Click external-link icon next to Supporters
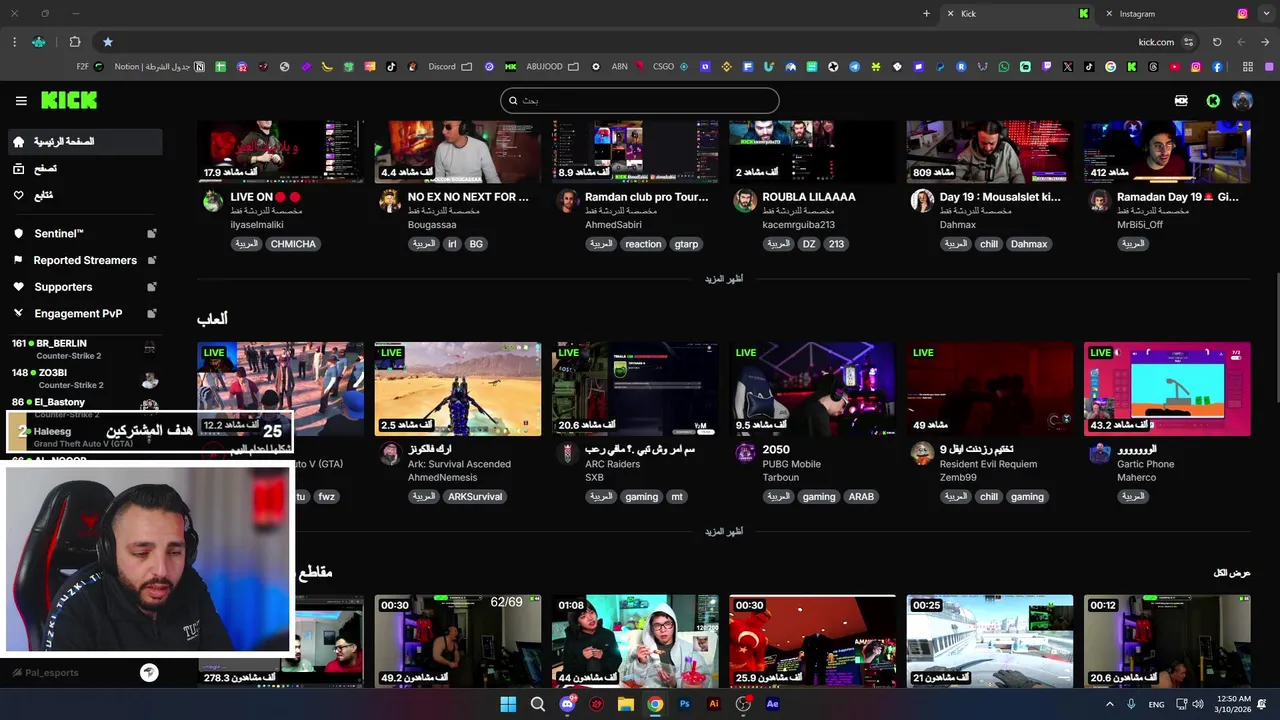This screenshot has height=720, width=1280. [x=152, y=287]
